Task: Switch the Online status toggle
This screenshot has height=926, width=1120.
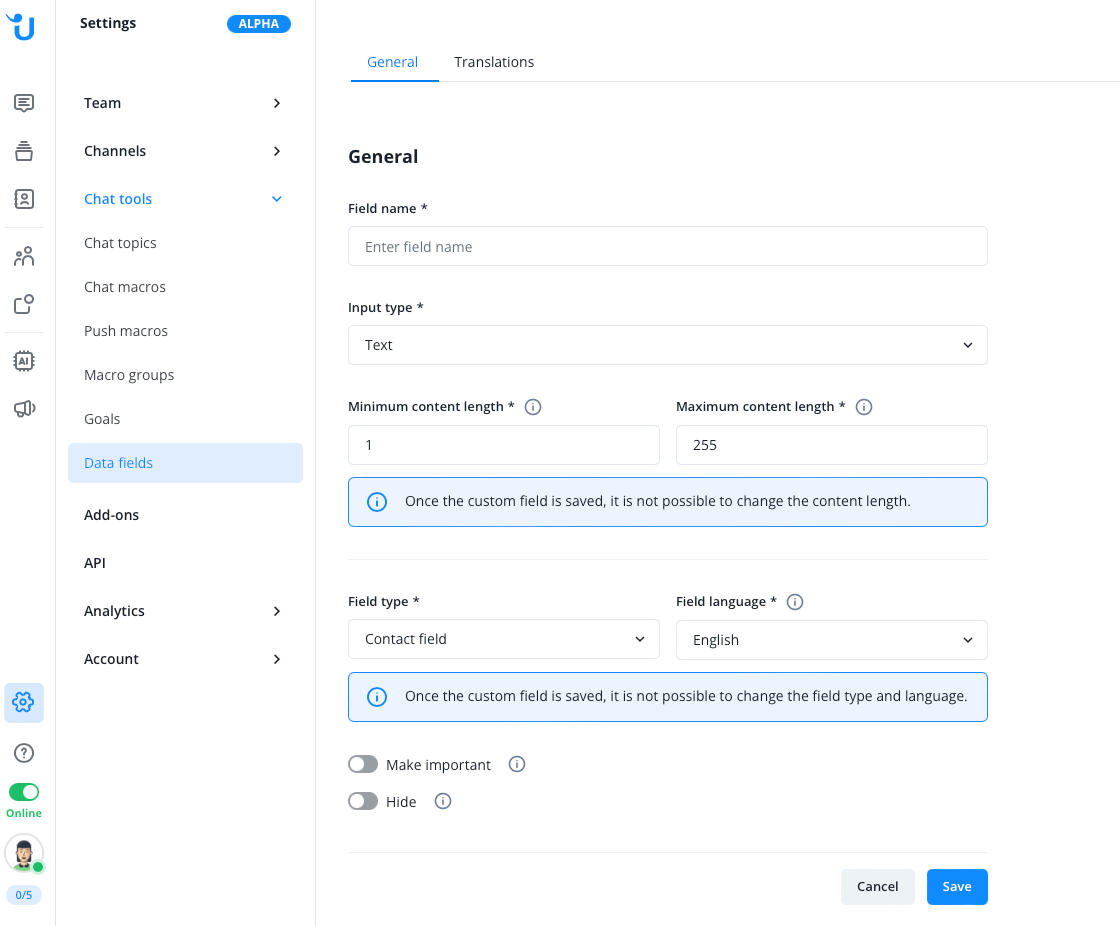Action: tap(24, 792)
